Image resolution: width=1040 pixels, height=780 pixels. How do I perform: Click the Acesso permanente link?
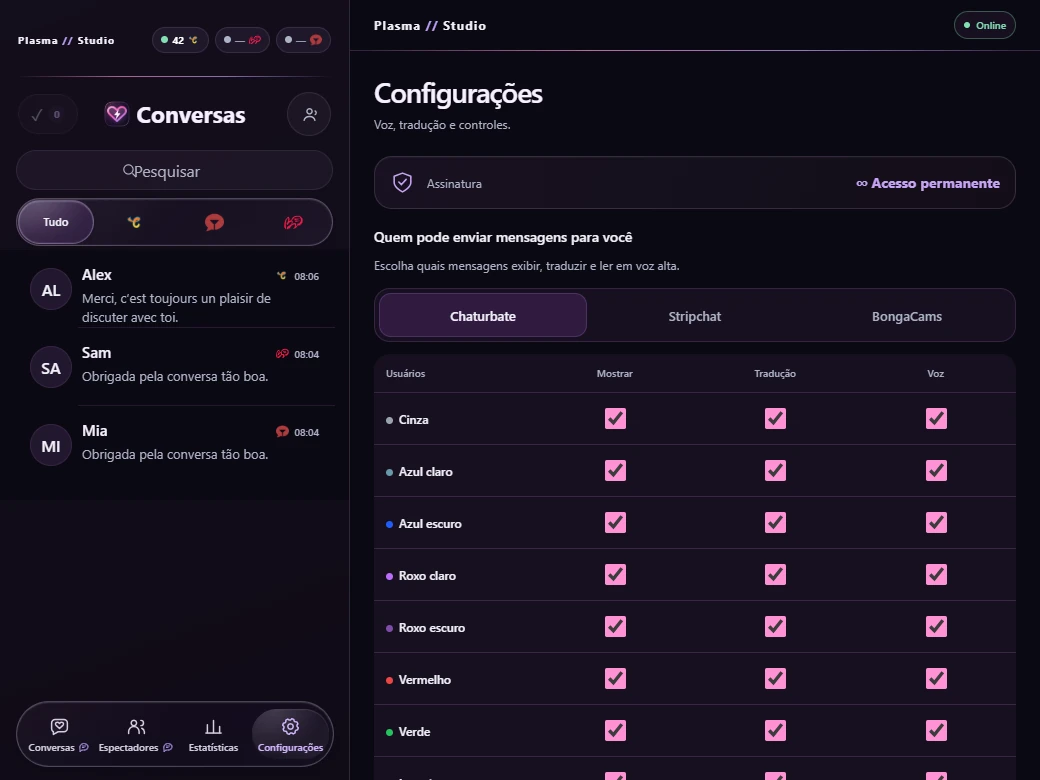928,183
